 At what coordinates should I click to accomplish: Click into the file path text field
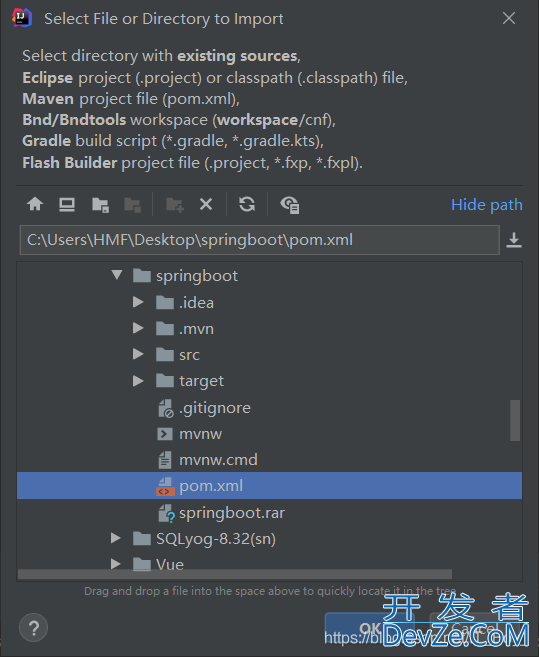point(259,240)
